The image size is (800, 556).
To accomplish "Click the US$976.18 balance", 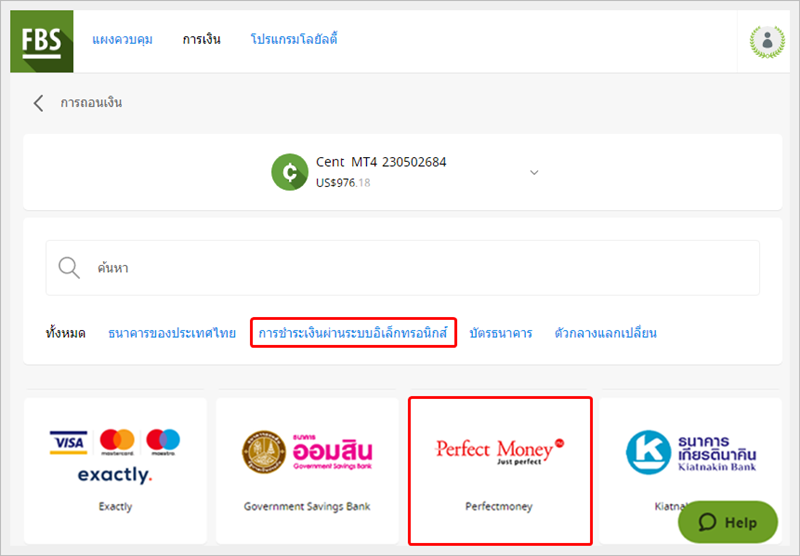I will tap(343, 183).
